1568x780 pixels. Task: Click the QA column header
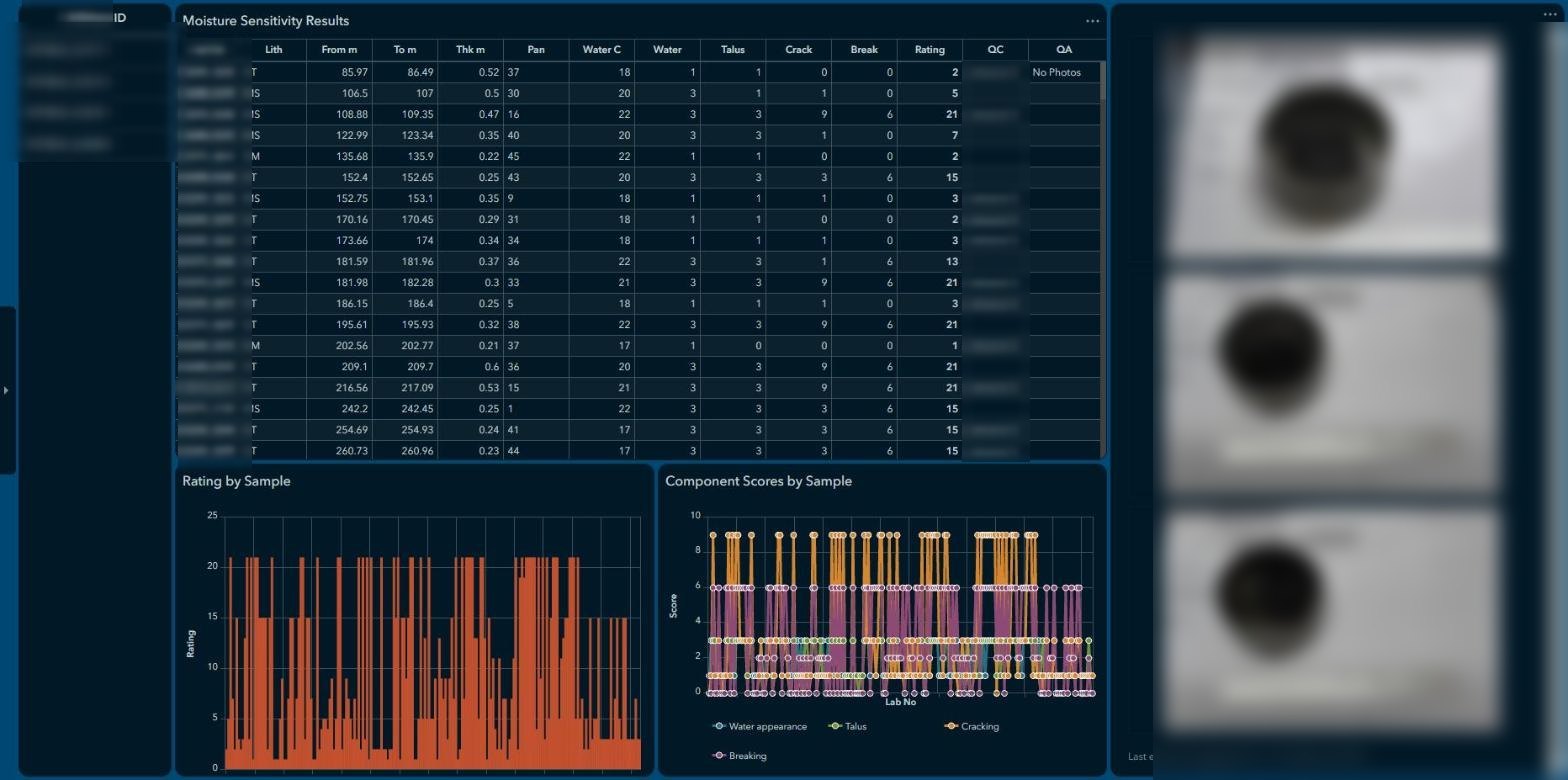1064,50
